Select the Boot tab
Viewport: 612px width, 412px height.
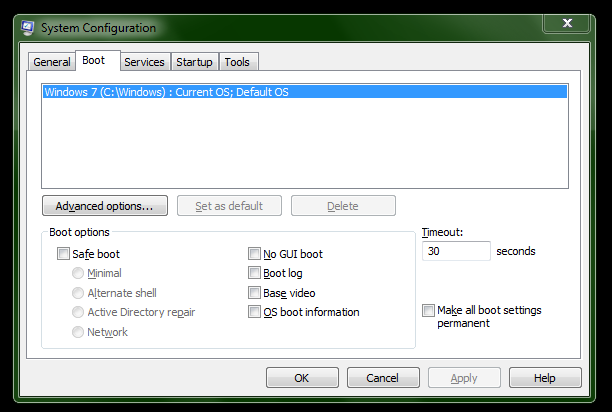(x=98, y=60)
